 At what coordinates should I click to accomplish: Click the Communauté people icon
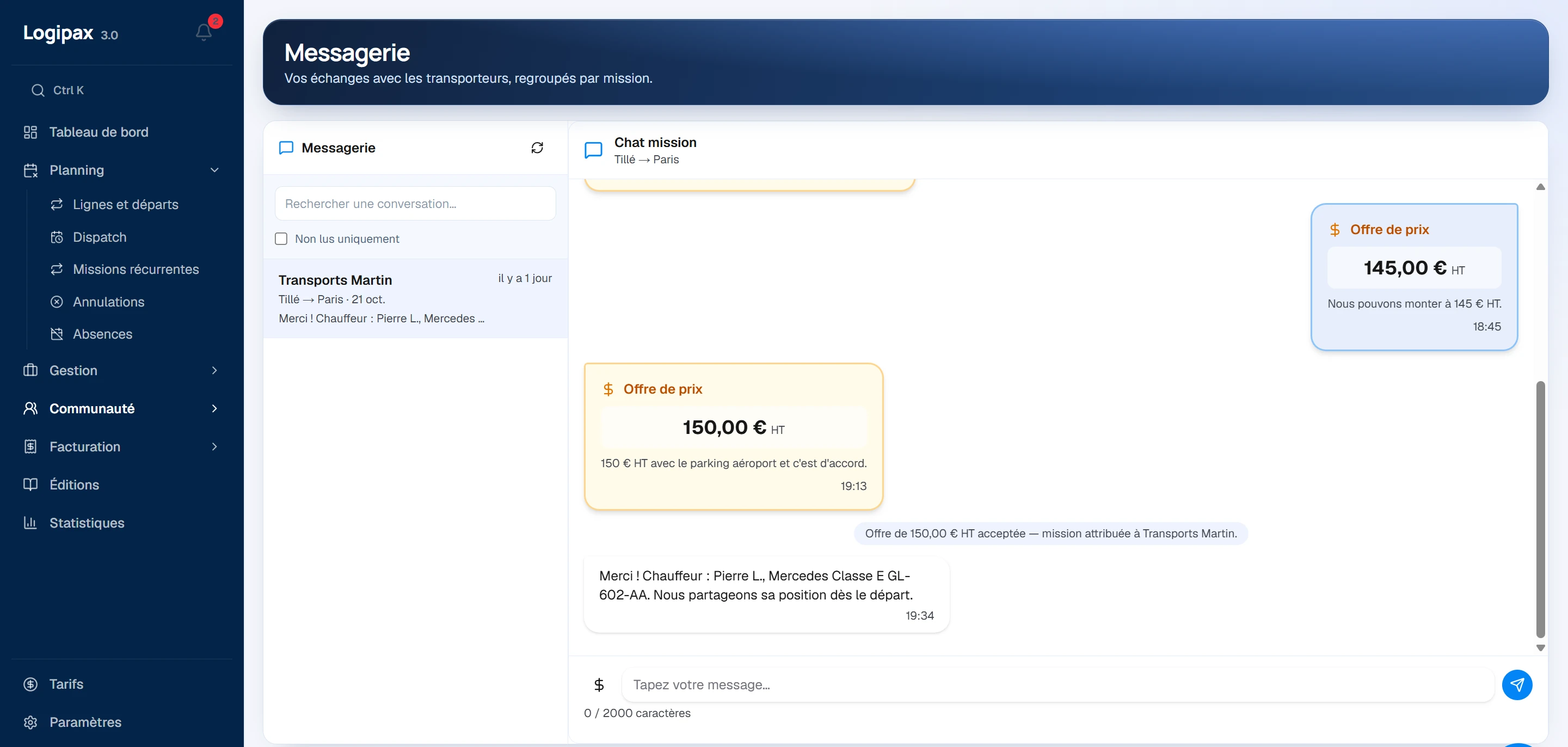tap(30, 408)
